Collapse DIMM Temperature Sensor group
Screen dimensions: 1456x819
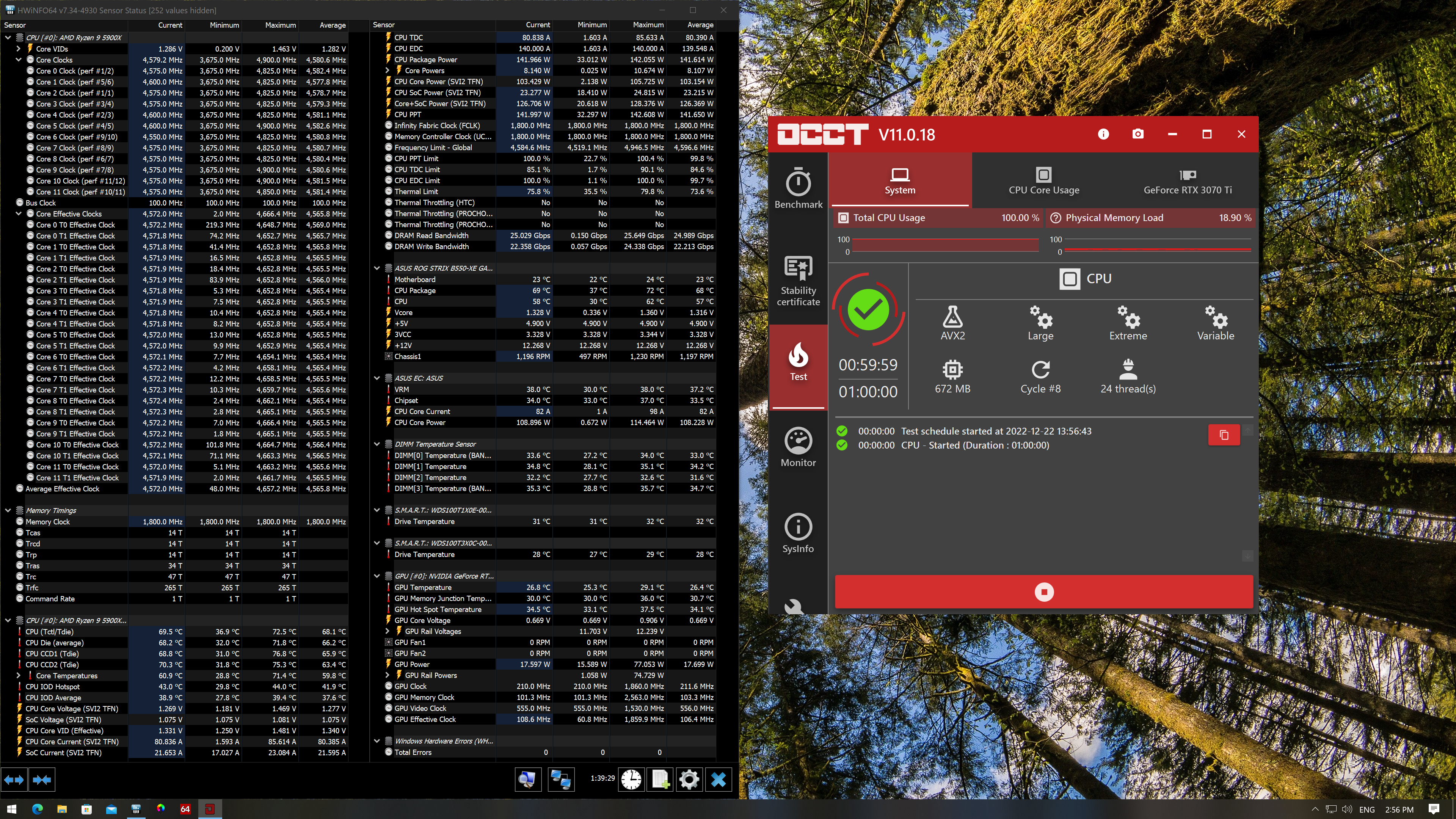tap(377, 444)
